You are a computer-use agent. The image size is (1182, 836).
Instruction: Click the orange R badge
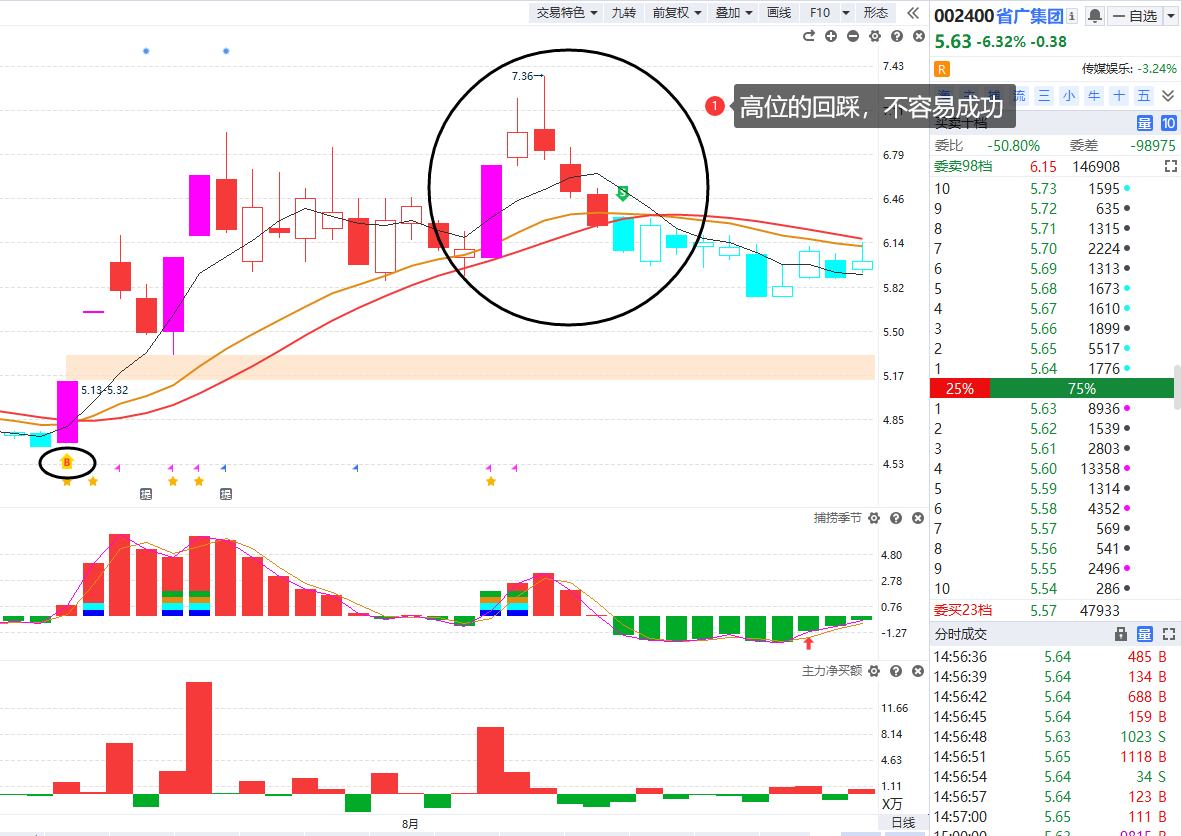click(942, 69)
